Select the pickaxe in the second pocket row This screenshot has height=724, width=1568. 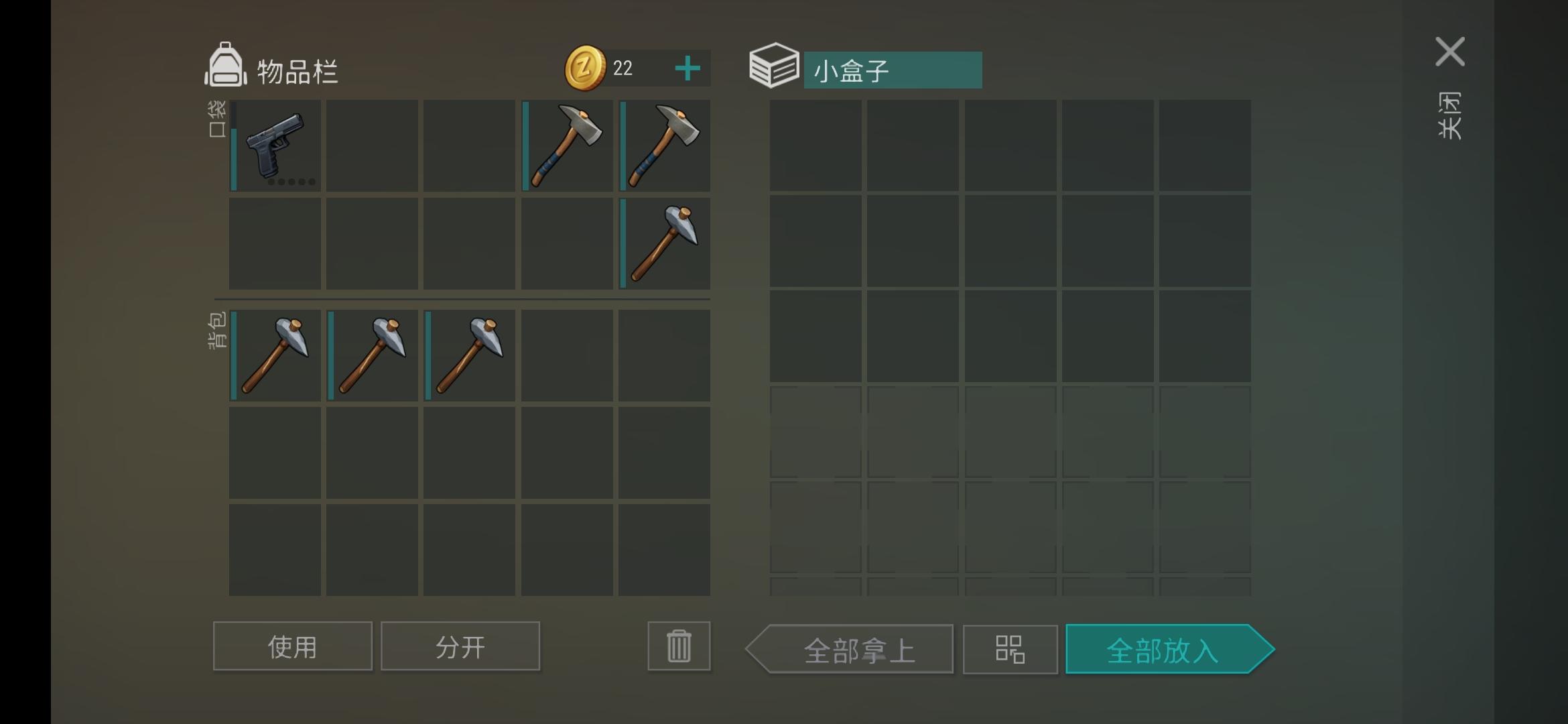point(664,243)
